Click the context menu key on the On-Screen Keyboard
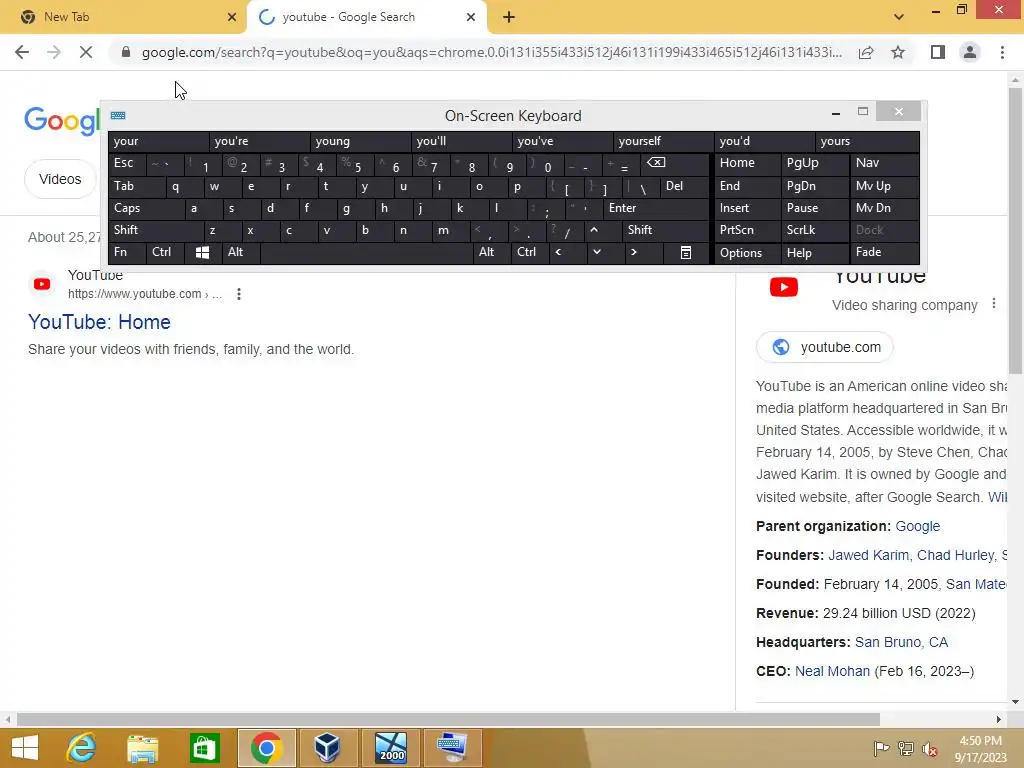 [686, 253]
